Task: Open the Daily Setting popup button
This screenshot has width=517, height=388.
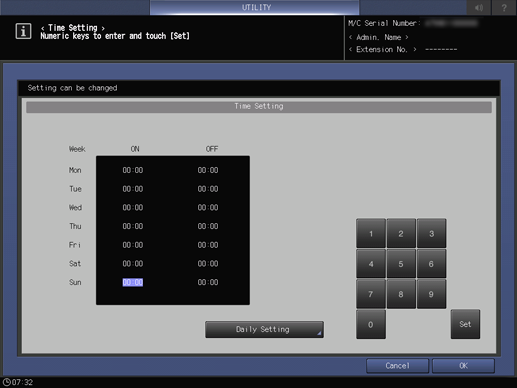Action: [x=264, y=329]
